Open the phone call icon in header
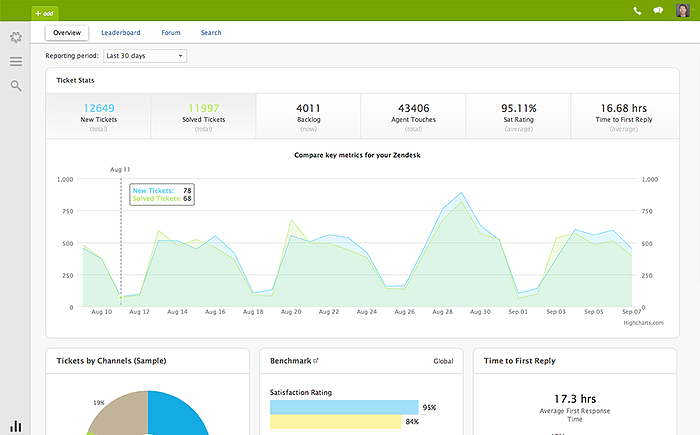The image size is (700, 435). point(637,12)
